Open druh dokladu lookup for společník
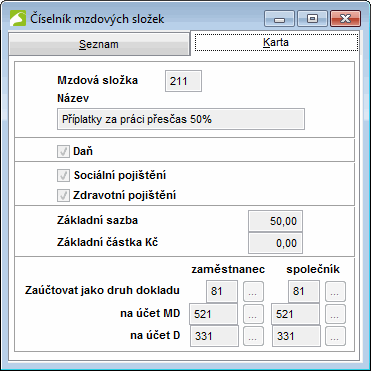The image size is (371, 371). [x=335, y=291]
